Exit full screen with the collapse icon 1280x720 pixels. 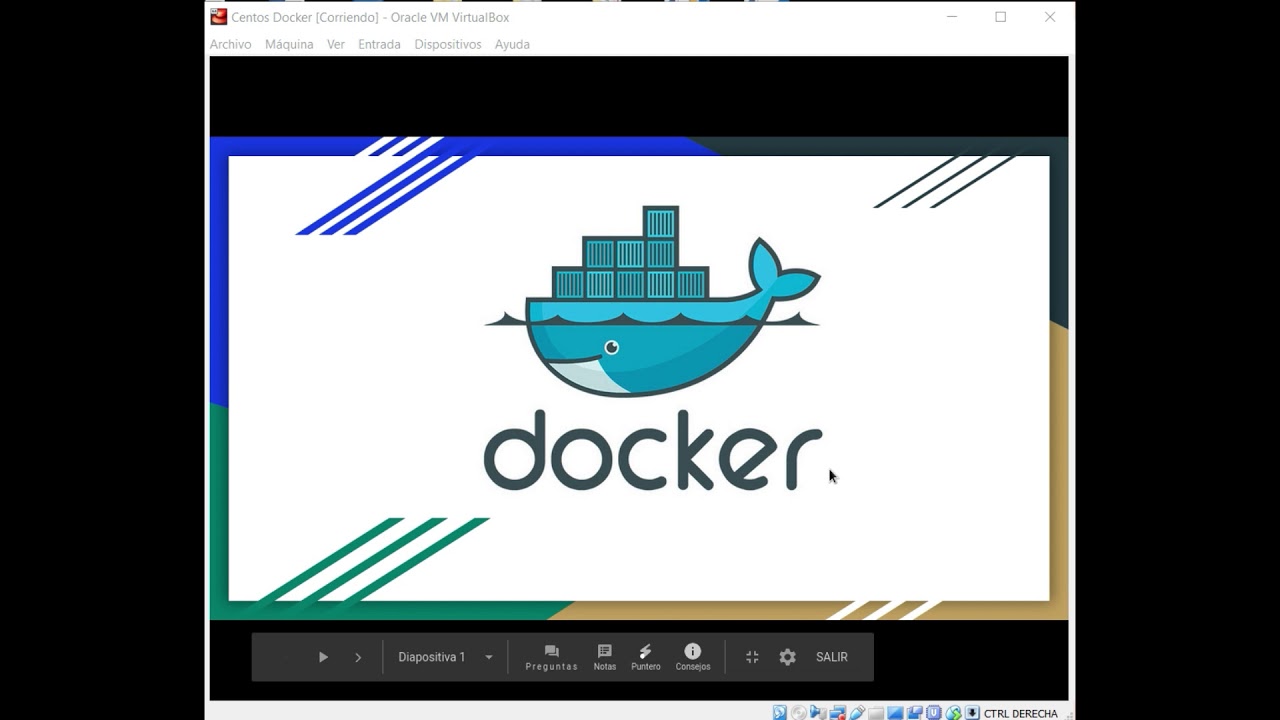pyautogui.click(x=752, y=657)
